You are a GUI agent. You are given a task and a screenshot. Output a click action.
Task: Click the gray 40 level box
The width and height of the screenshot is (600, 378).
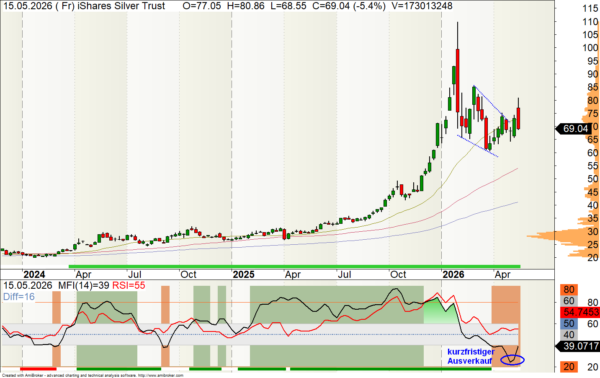[569, 335]
